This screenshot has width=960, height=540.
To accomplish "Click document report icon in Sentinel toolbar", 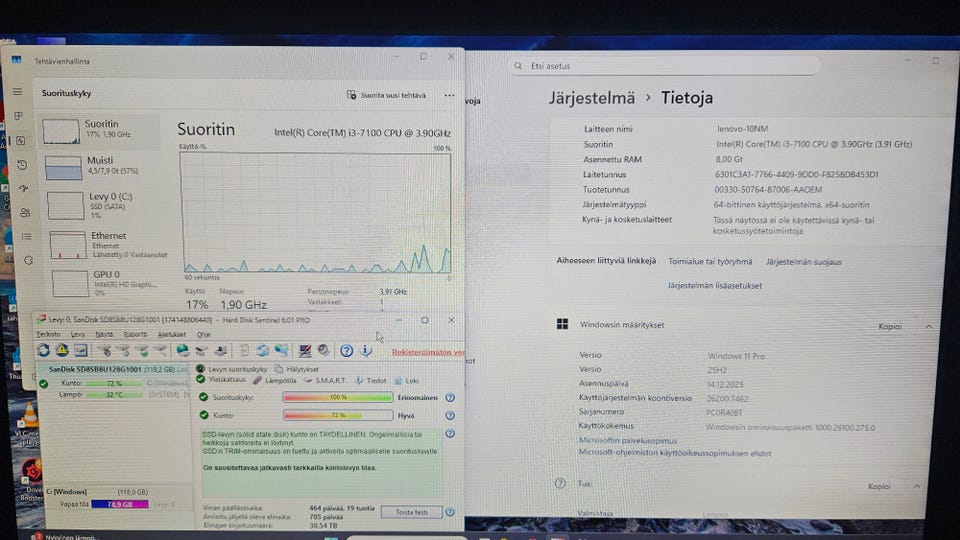I will pyautogui.click(x=244, y=350).
